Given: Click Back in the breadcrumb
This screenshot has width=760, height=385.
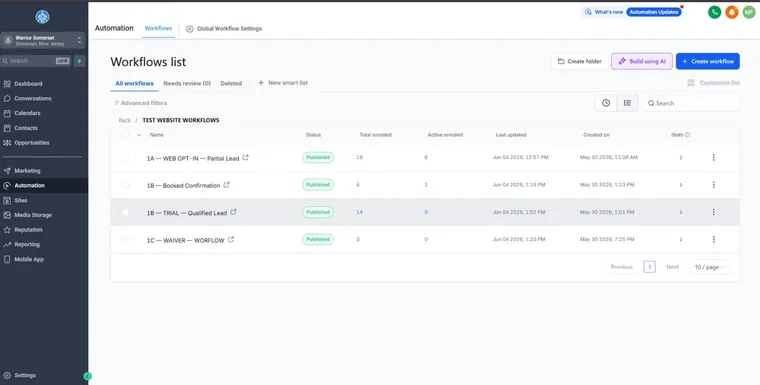Looking at the screenshot, I should click(x=125, y=120).
